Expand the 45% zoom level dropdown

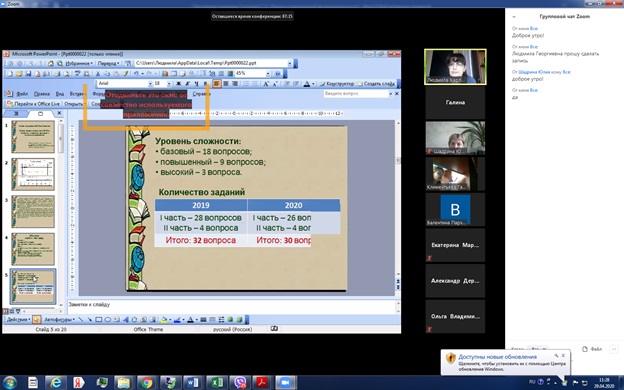(x=268, y=74)
